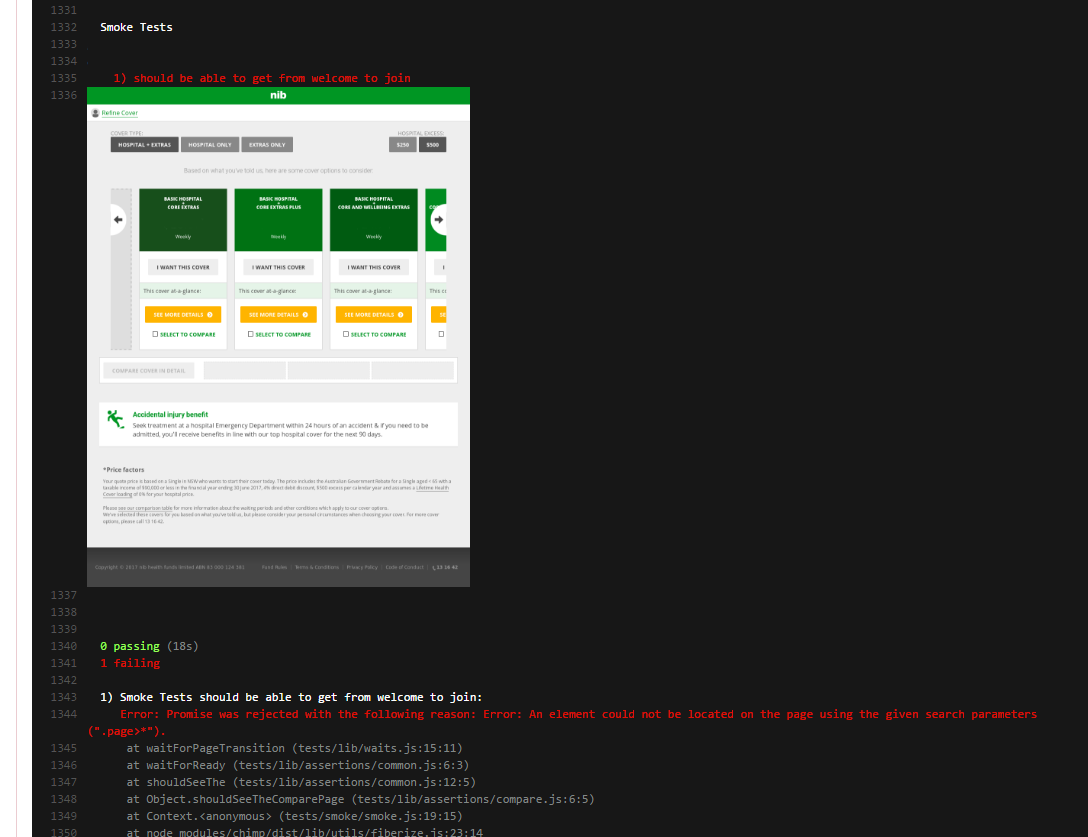Image resolution: width=1088 pixels, height=837 pixels.
Task: Choose the $500 hospital excess
Action: click(x=432, y=145)
